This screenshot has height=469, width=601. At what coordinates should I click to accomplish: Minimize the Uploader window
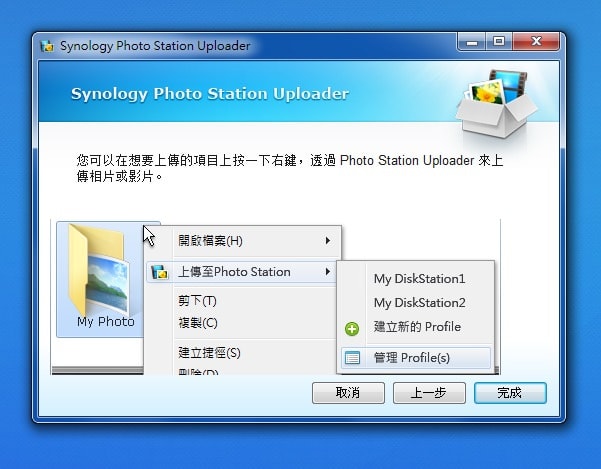473,42
